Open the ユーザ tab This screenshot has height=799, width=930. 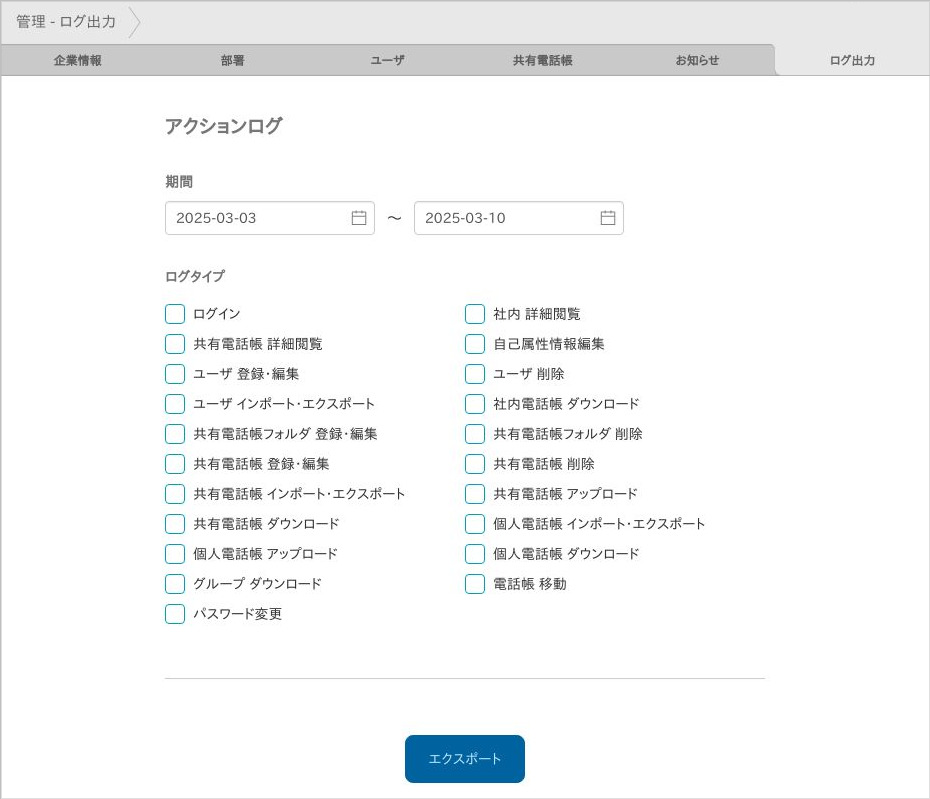point(387,60)
